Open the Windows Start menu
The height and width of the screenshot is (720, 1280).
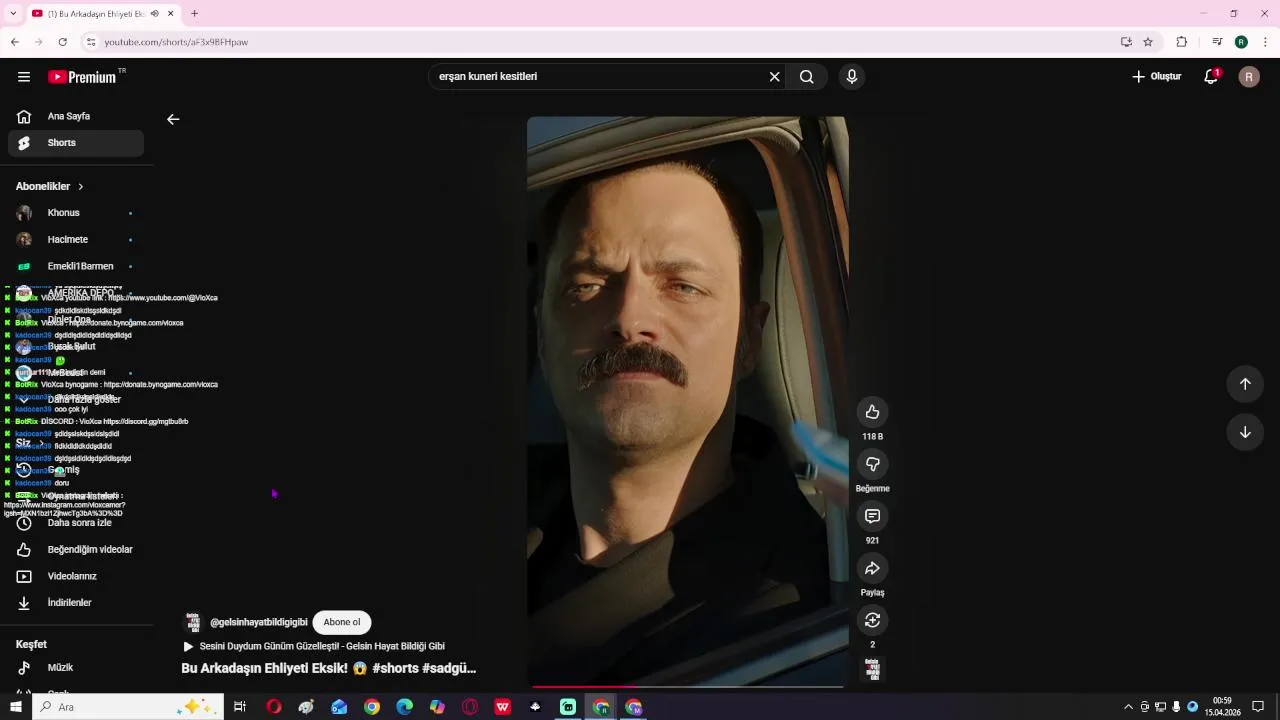[15, 707]
